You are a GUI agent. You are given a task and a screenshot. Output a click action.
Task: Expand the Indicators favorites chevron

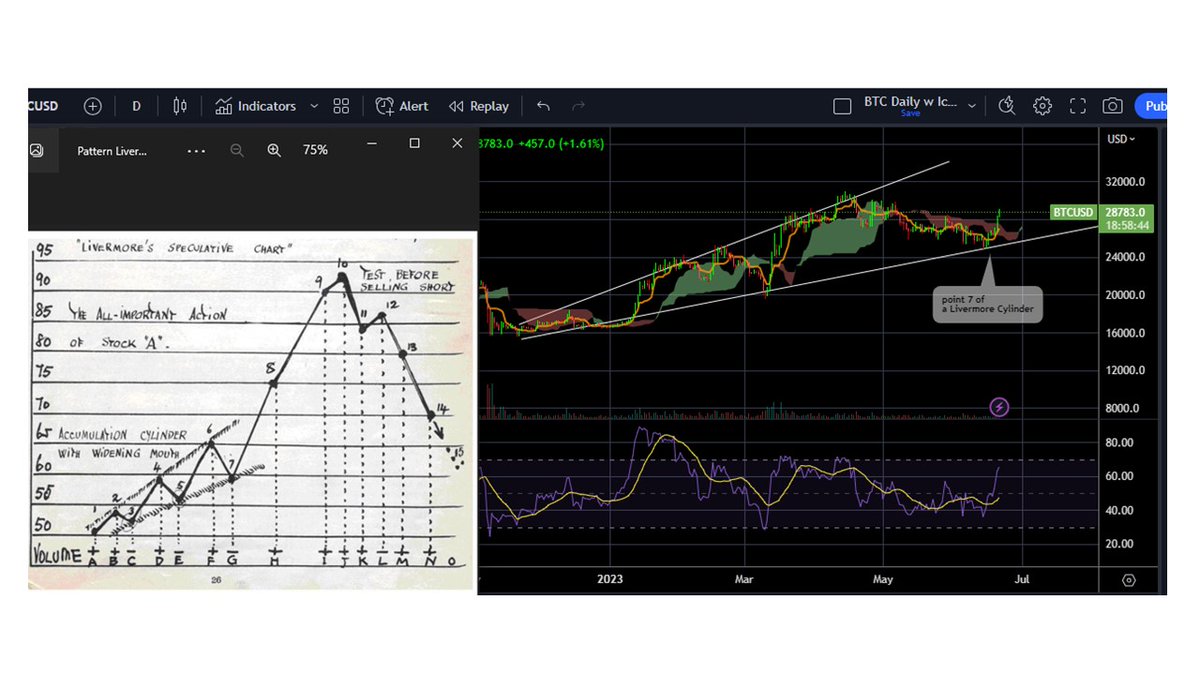coord(314,106)
